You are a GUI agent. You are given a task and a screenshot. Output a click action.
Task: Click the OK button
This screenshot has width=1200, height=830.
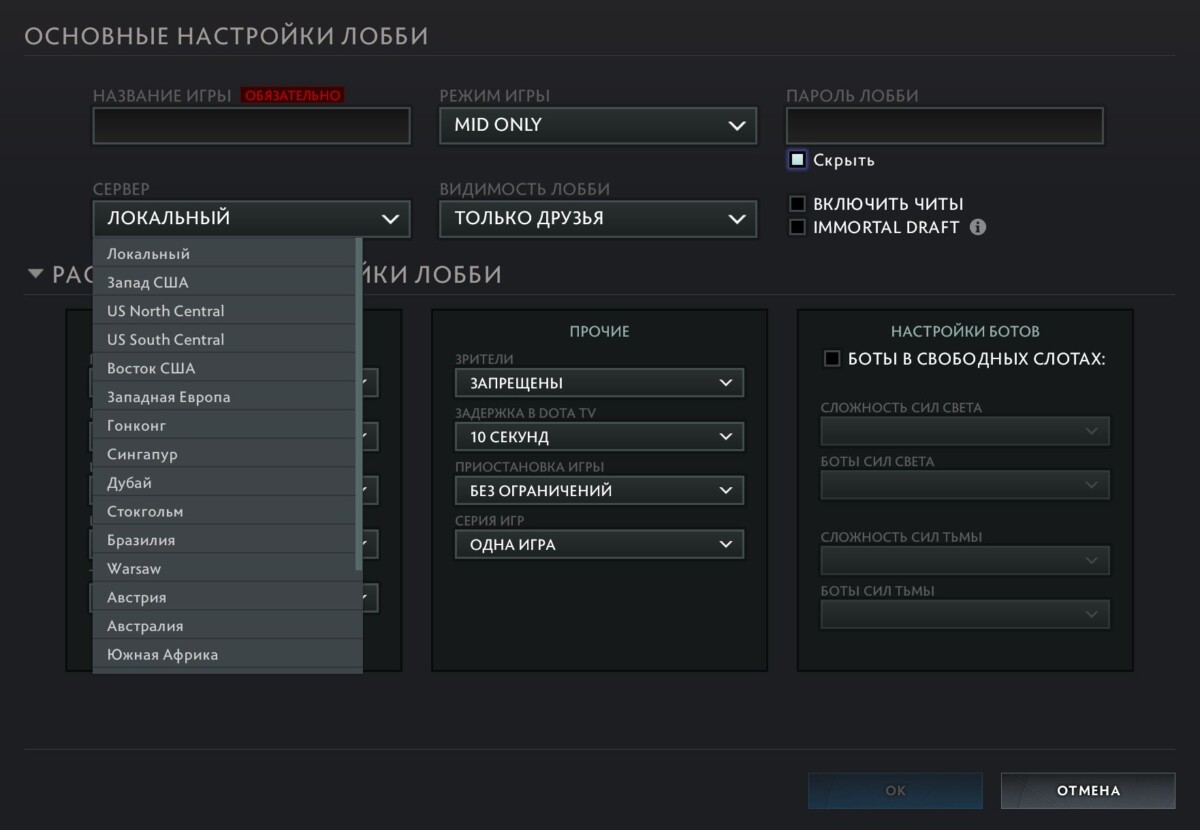coord(895,791)
